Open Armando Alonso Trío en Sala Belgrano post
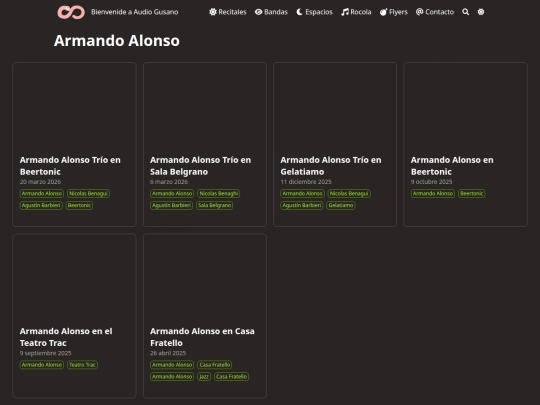The image size is (540, 405). click(200, 166)
